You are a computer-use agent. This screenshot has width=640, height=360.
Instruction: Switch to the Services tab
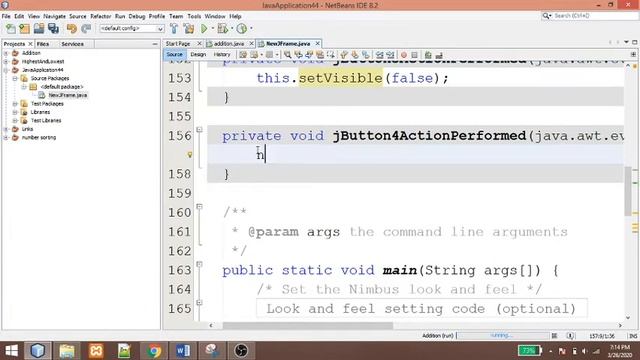(x=72, y=44)
